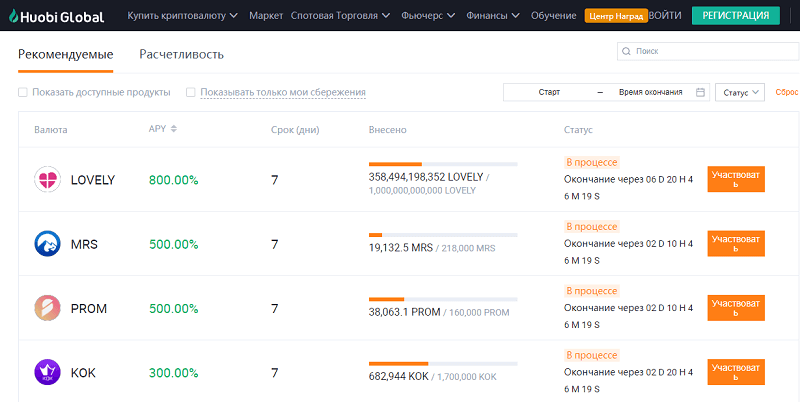This screenshot has width=800, height=402.
Task: Enable 'Показать доступные продукты' checkbox
Action: click(22, 92)
